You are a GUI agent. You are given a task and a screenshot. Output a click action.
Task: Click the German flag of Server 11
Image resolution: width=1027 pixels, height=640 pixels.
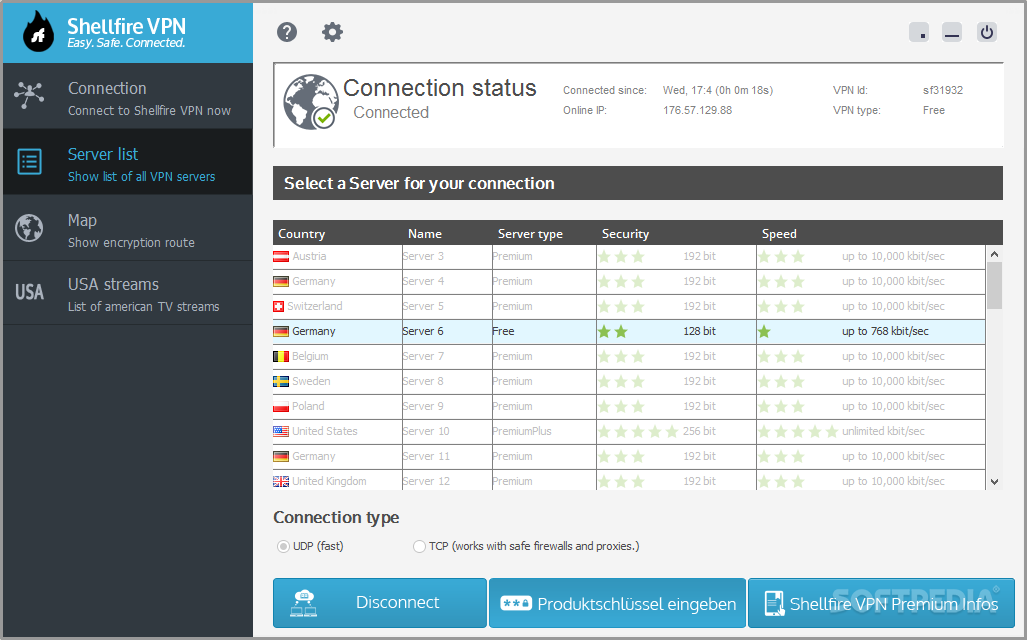(281, 457)
